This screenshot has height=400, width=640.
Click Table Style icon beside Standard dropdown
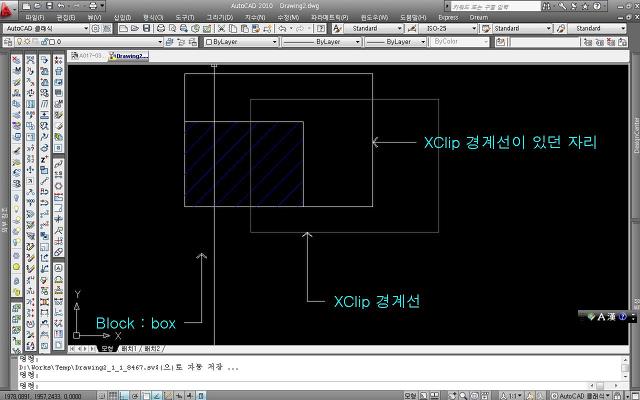pyautogui.click(x=486, y=28)
